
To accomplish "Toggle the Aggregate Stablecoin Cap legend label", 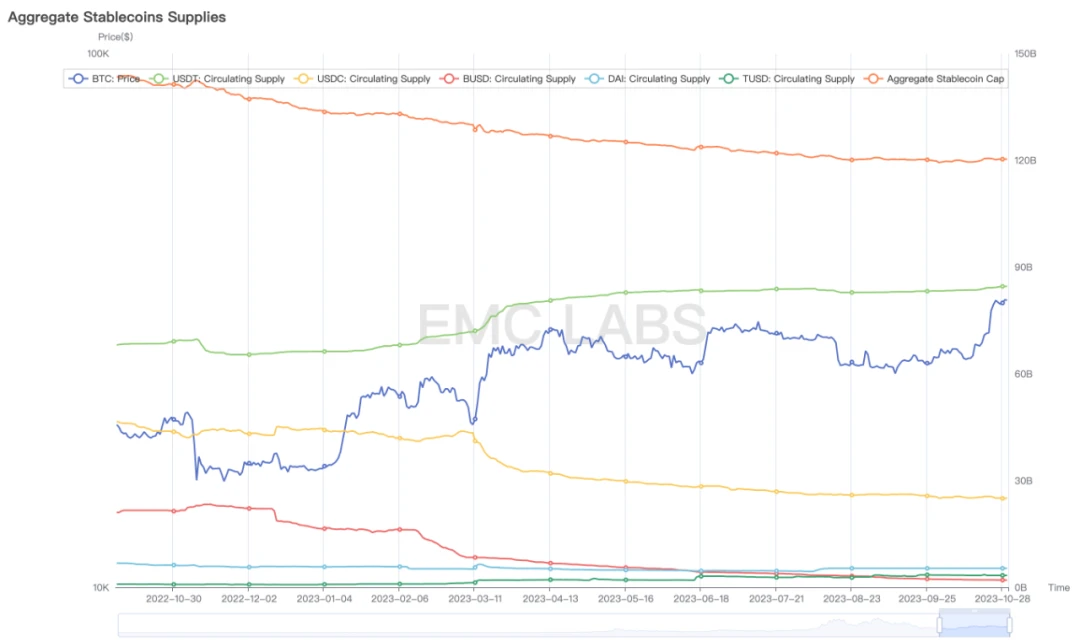I will click(945, 79).
